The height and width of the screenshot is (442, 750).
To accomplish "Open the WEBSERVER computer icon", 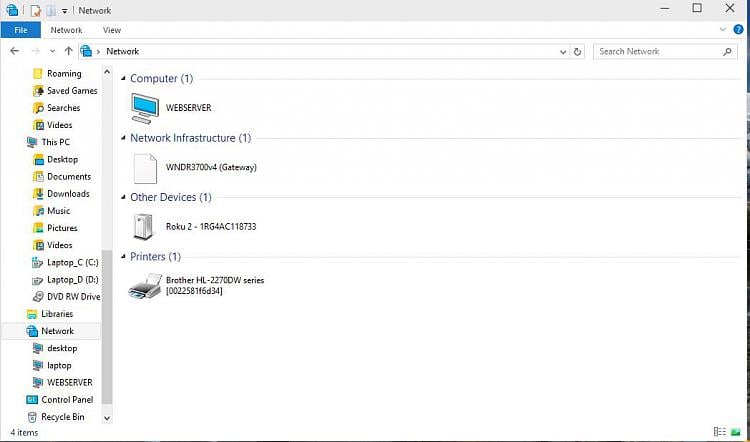I will (145, 108).
